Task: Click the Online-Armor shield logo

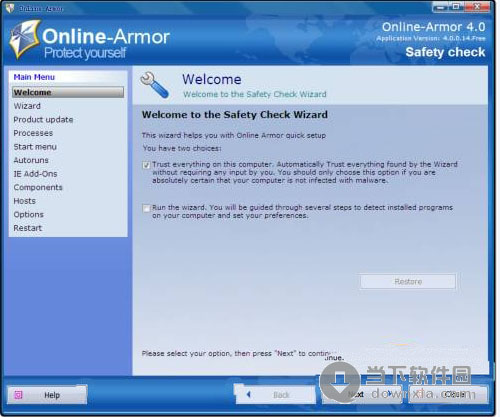Action: click(24, 40)
